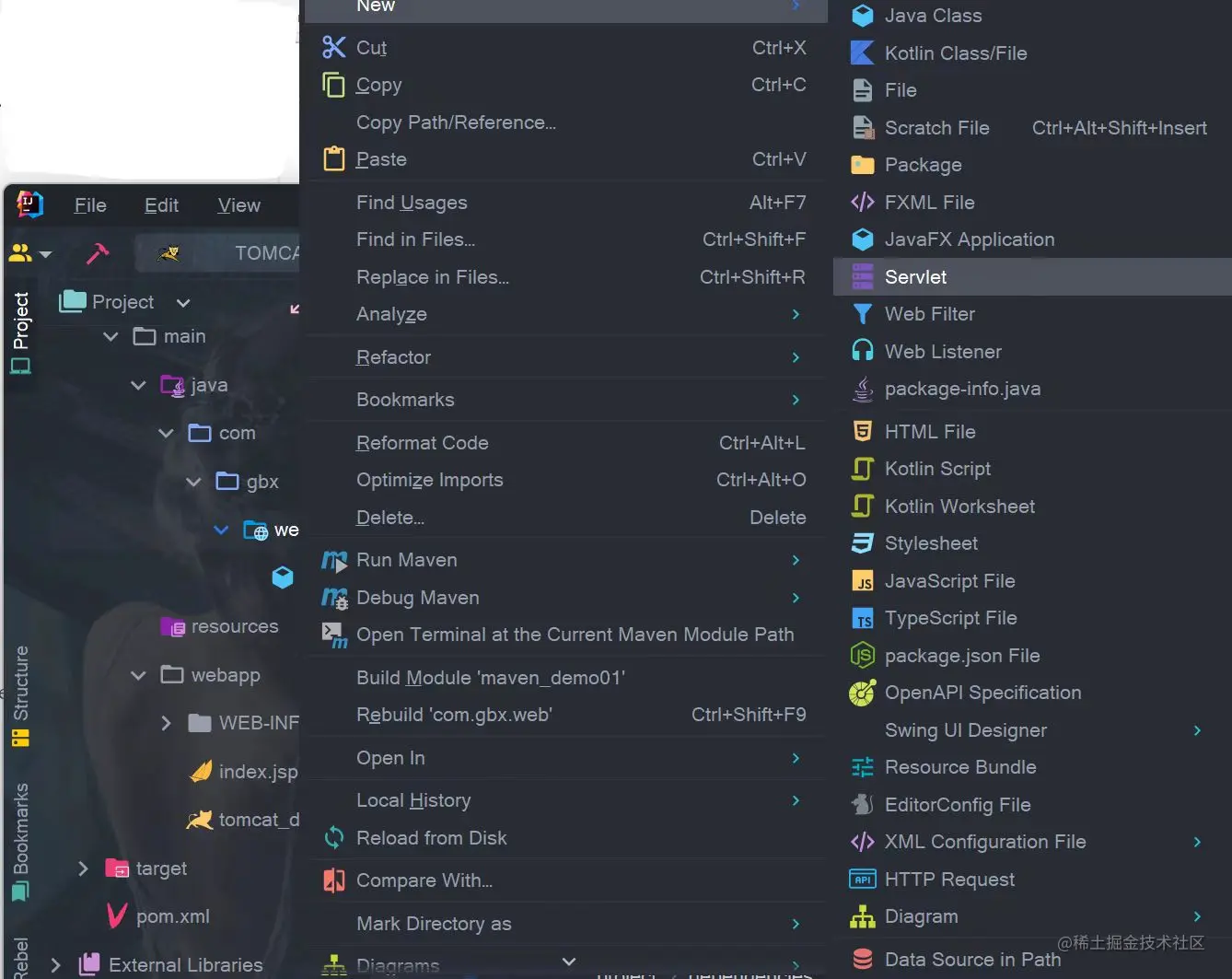Click the OpenAPI Specification icon
The width and height of the screenshot is (1232, 979).
click(862, 693)
